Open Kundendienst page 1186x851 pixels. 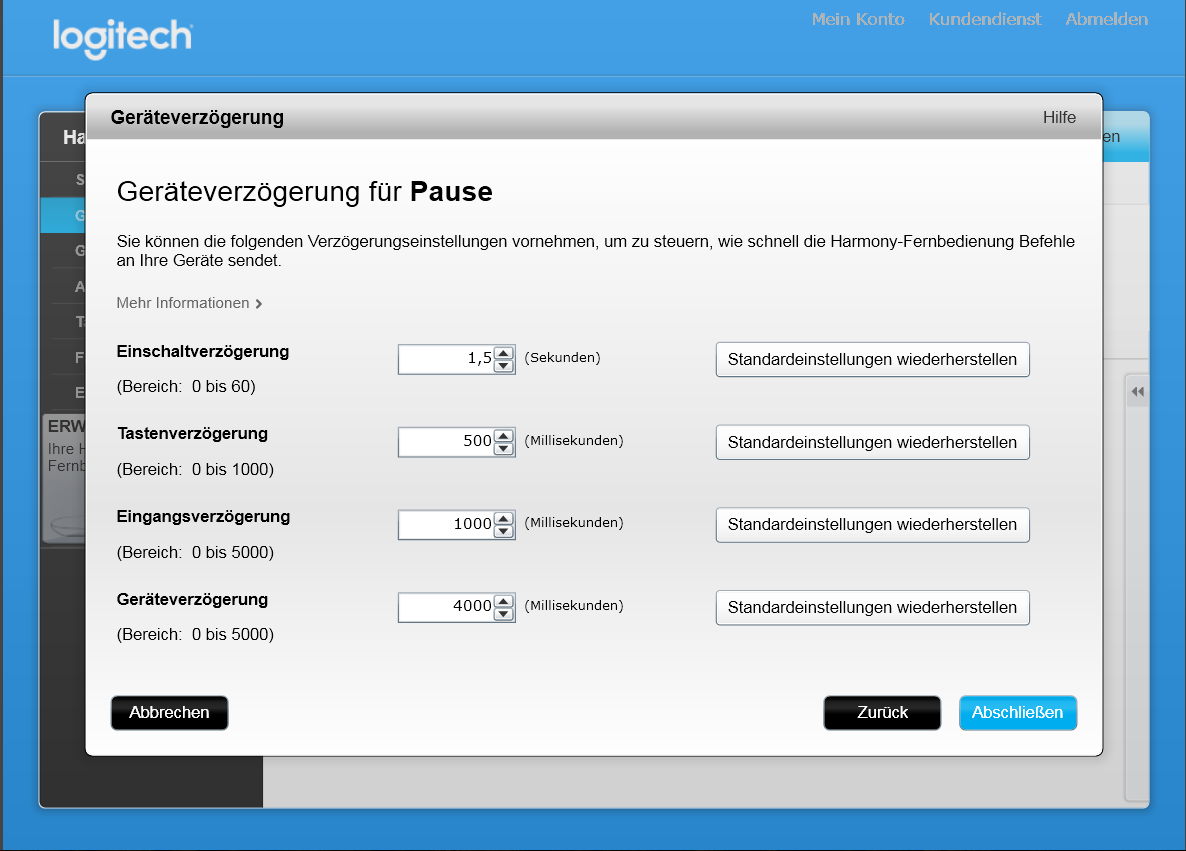tap(984, 19)
